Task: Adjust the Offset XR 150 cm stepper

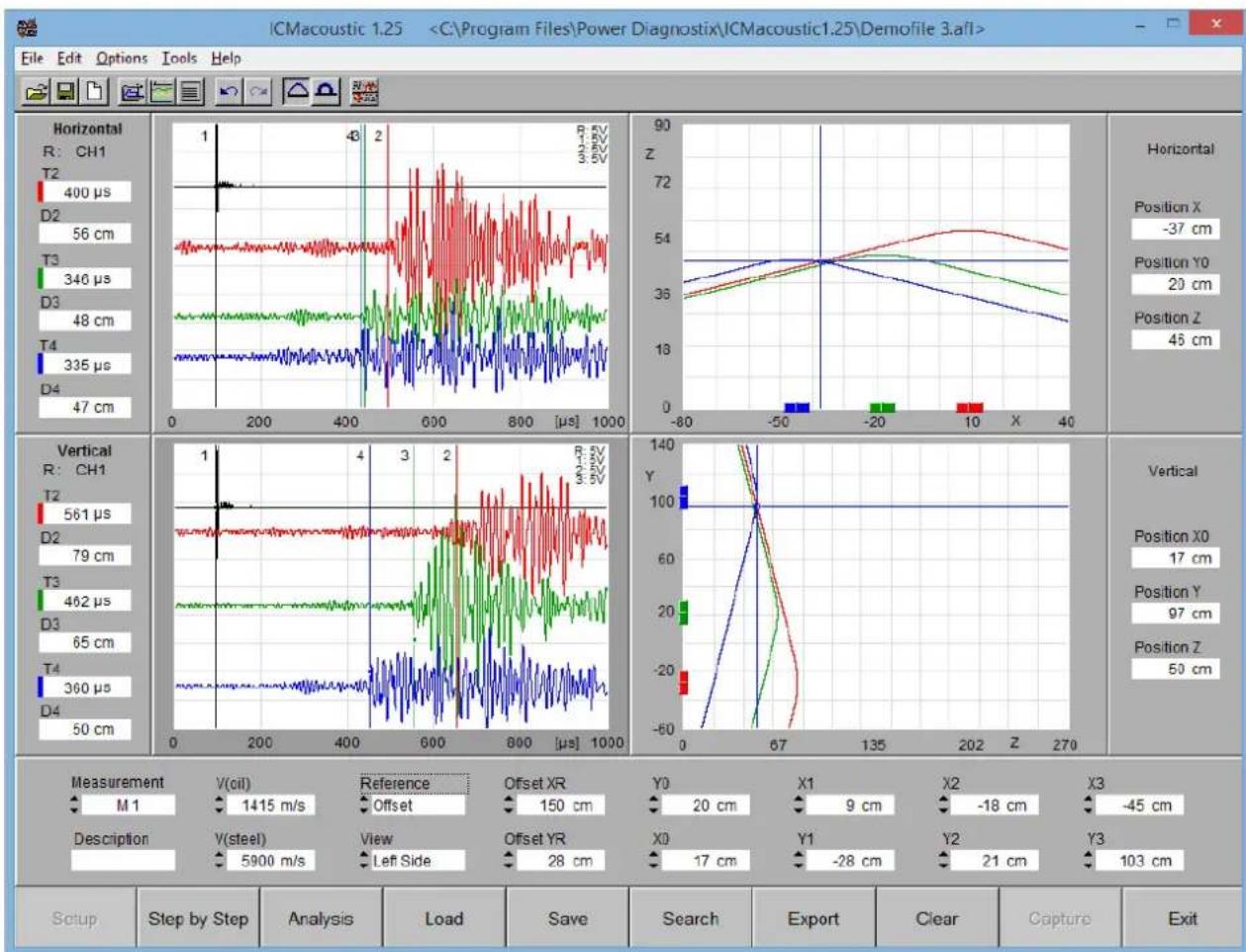Action: tap(511, 806)
